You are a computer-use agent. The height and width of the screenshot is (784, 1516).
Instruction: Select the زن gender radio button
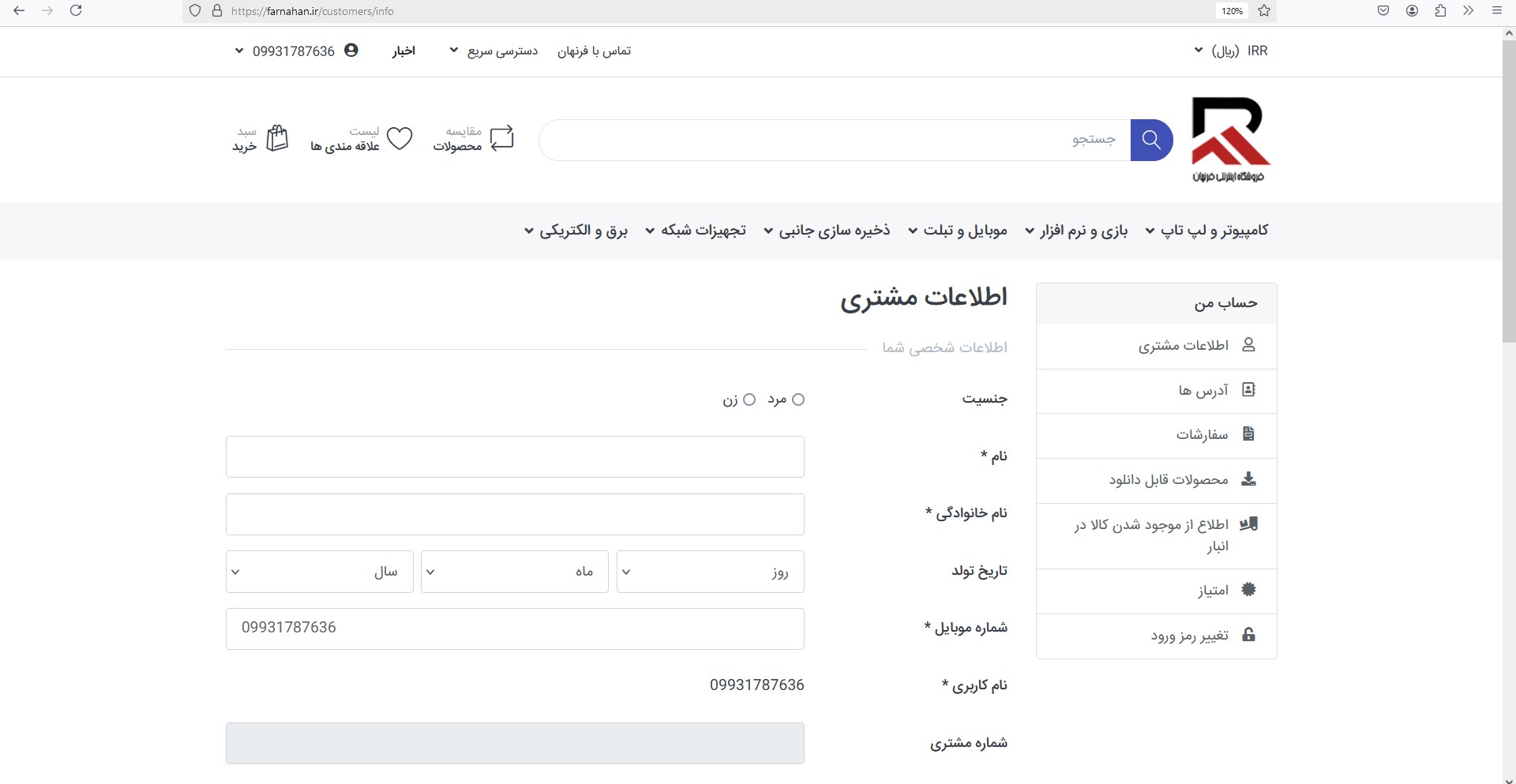(749, 400)
